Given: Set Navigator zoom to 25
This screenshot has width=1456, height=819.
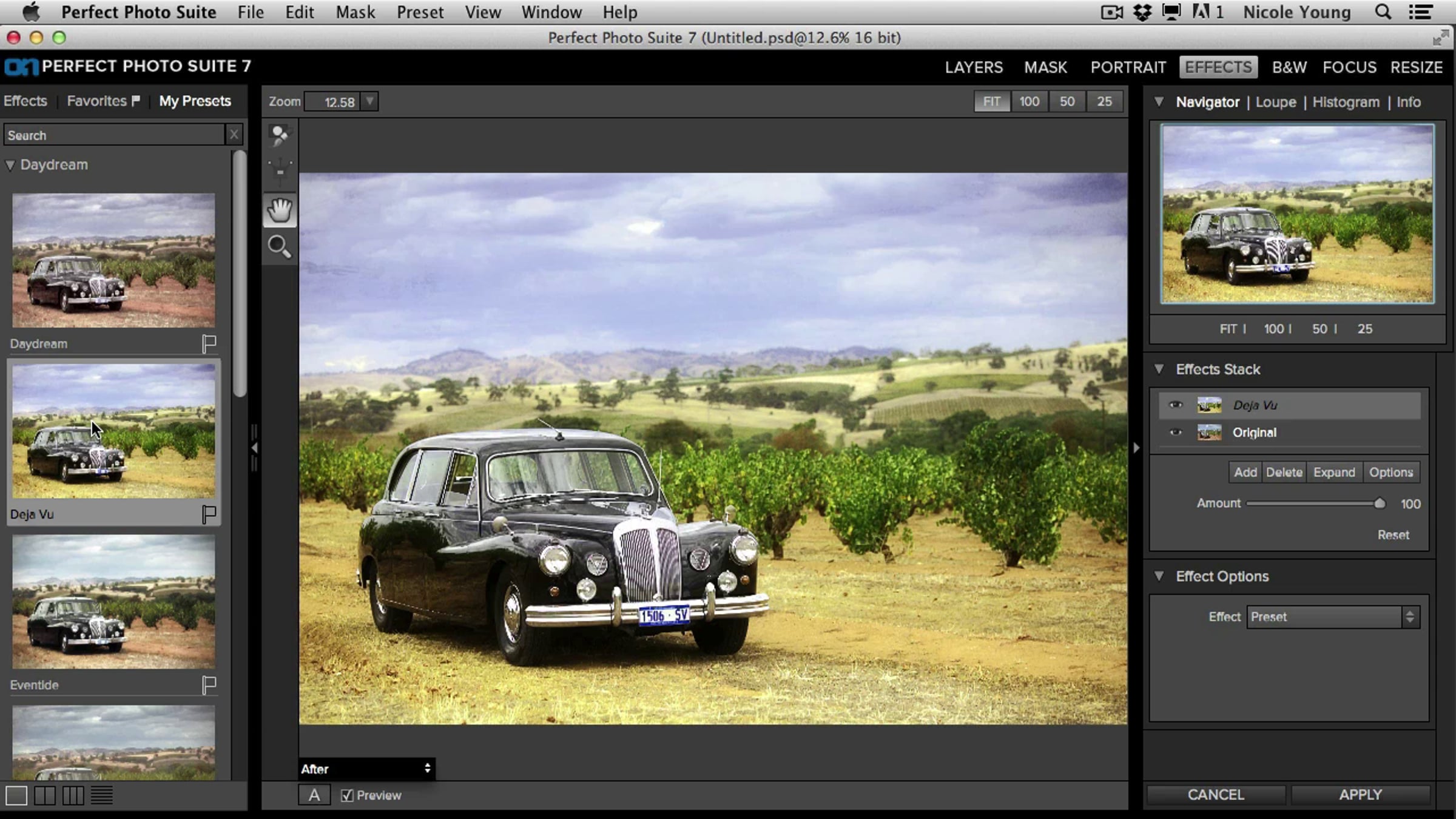Looking at the screenshot, I should 1365,329.
